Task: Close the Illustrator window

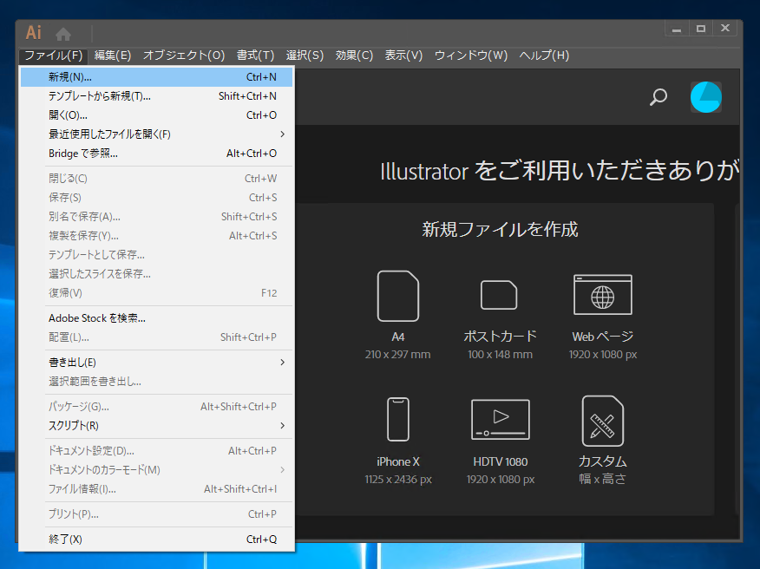Action: [725, 29]
